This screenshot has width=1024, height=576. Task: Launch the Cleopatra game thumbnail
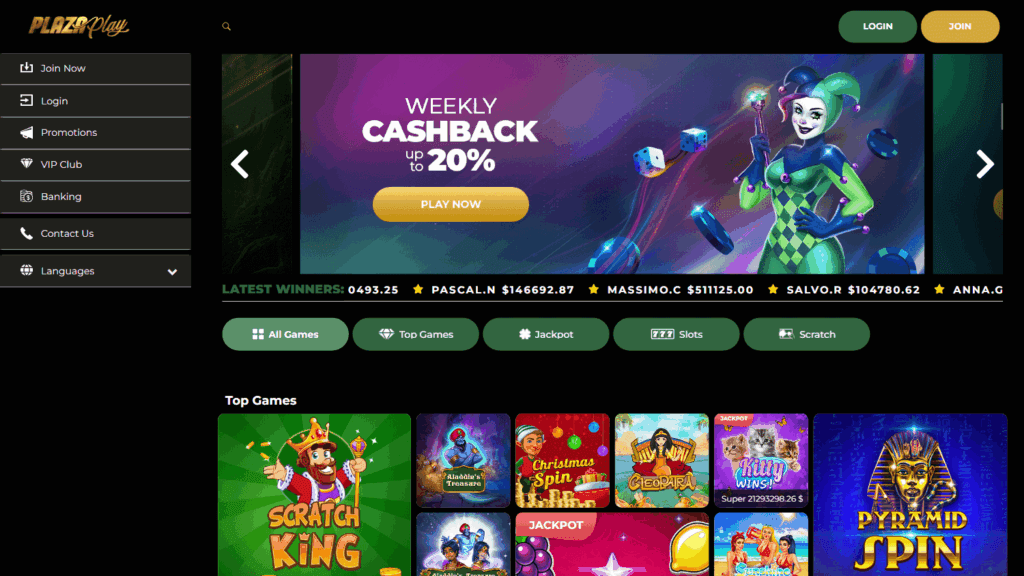click(x=662, y=460)
